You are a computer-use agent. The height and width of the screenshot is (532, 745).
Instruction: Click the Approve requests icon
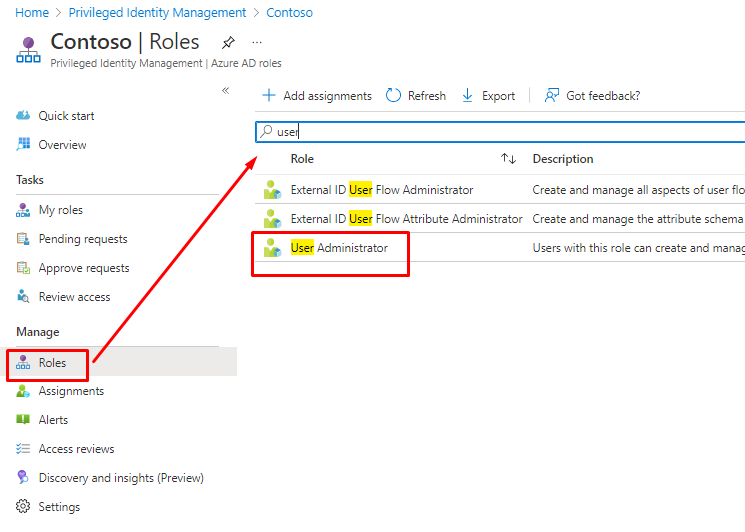tap(24, 268)
